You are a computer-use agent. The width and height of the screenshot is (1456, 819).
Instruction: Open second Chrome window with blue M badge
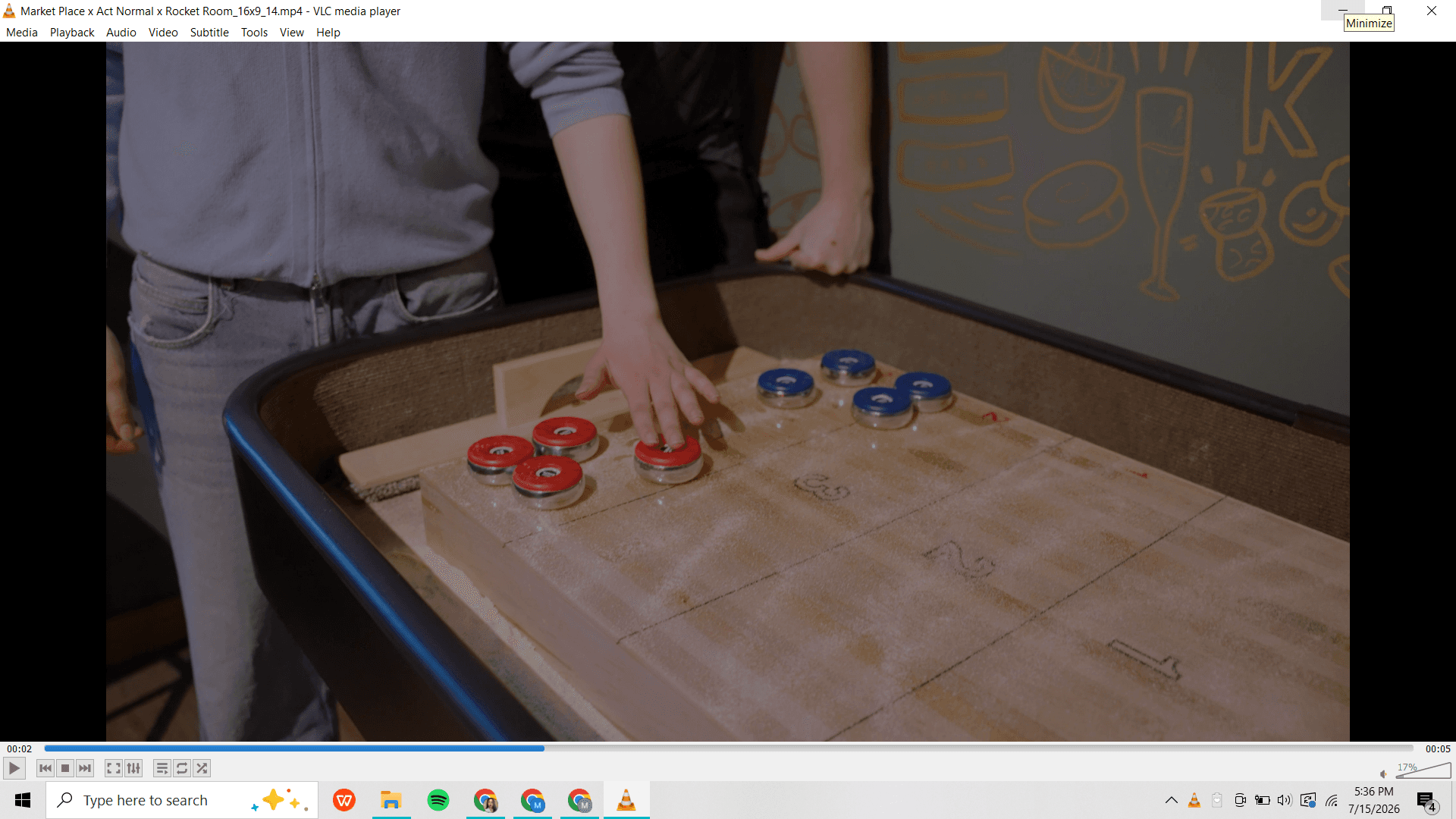pos(532,800)
